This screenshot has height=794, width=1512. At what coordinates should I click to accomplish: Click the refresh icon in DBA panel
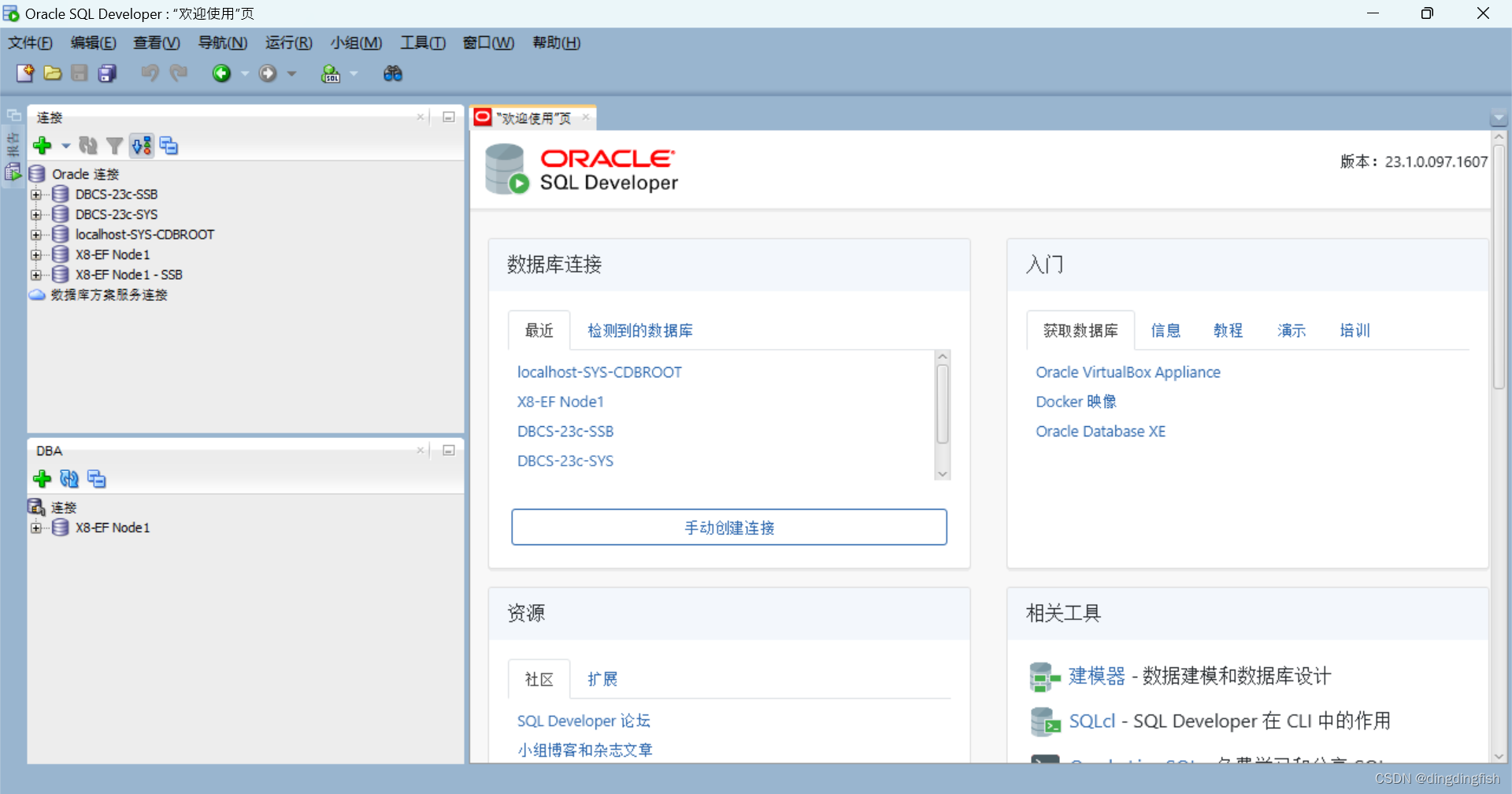point(69,479)
